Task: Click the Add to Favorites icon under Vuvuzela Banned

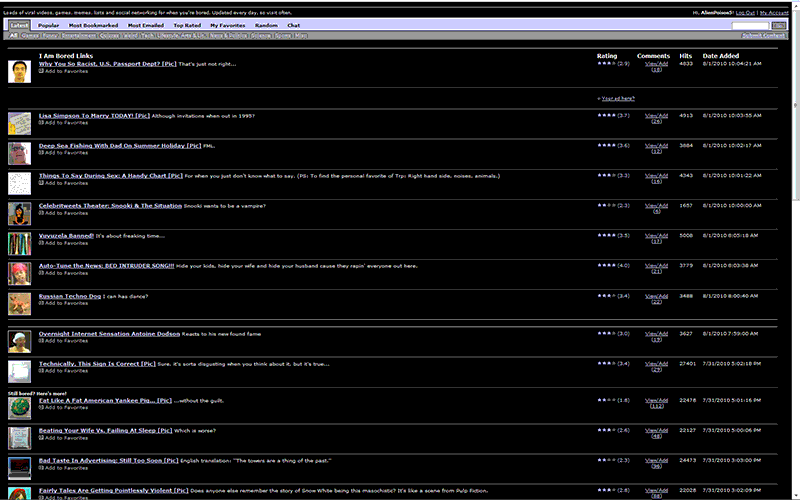Action: point(41,243)
